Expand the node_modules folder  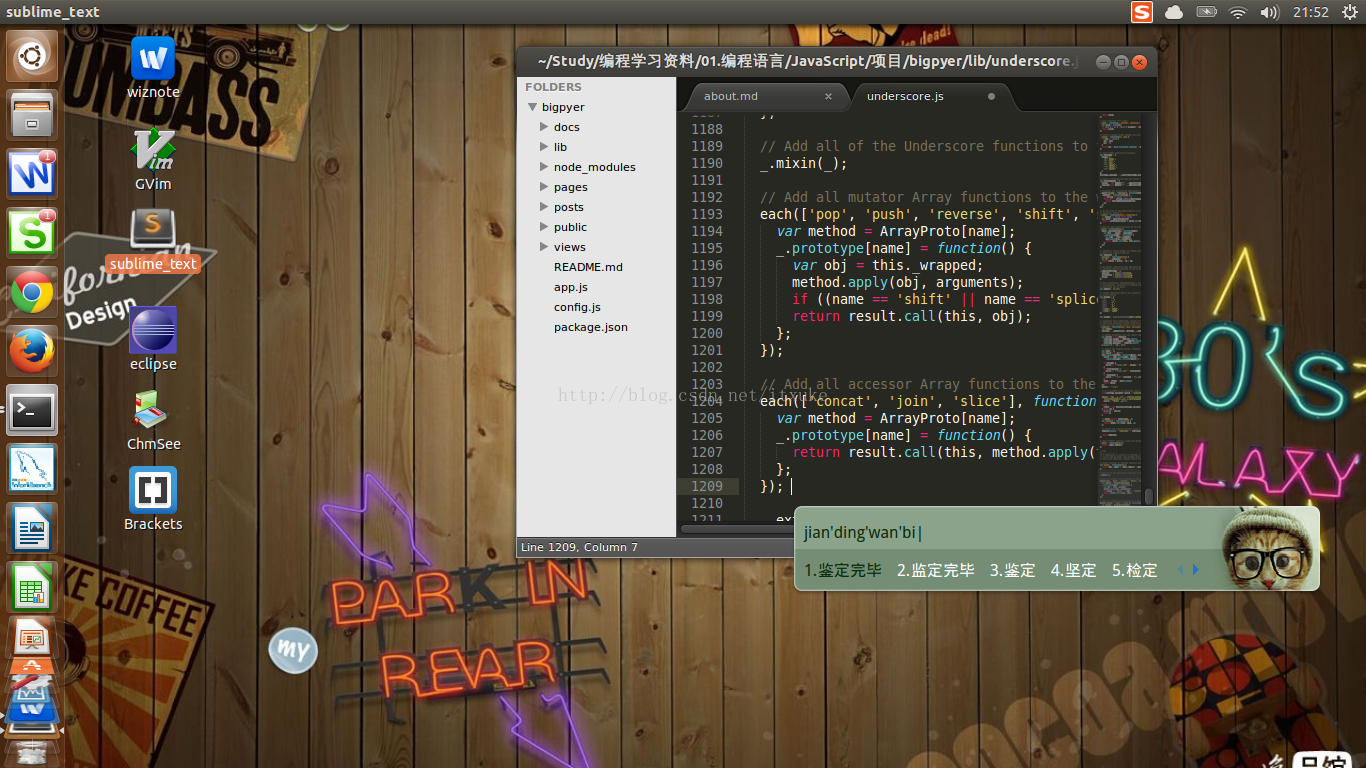tap(544, 167)
